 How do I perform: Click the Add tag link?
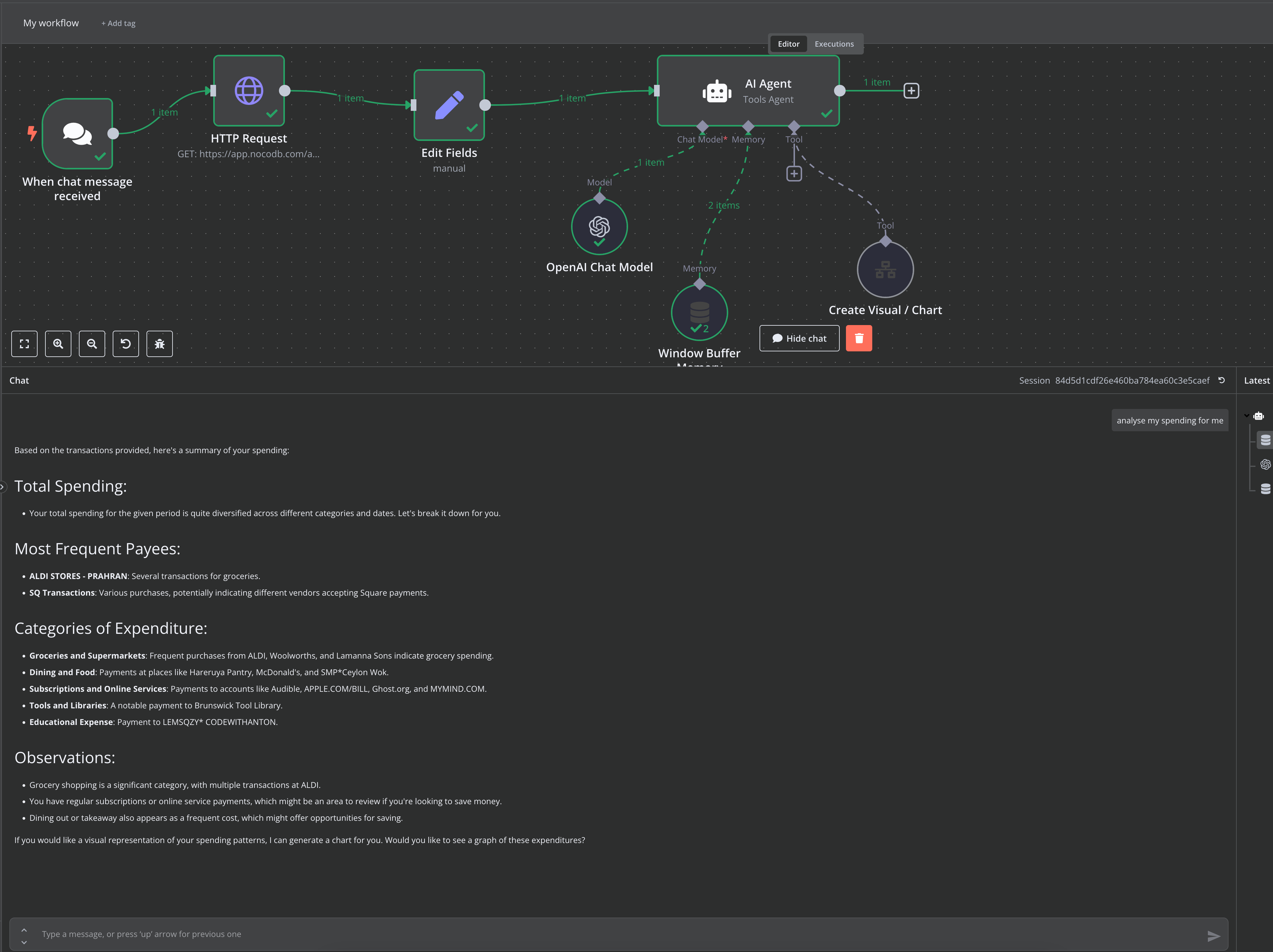tap(119, 23)
